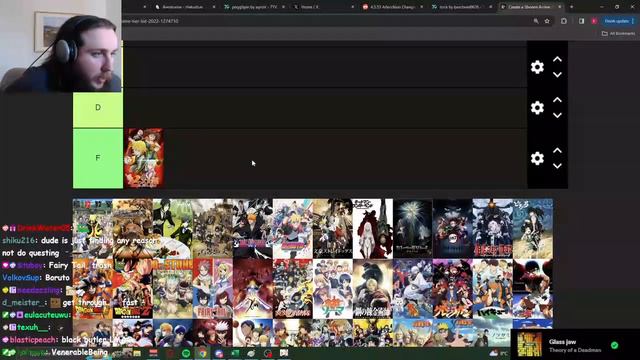Move the D tier row up
Viewport: 640px width, 360px height.
coord(557,100)
